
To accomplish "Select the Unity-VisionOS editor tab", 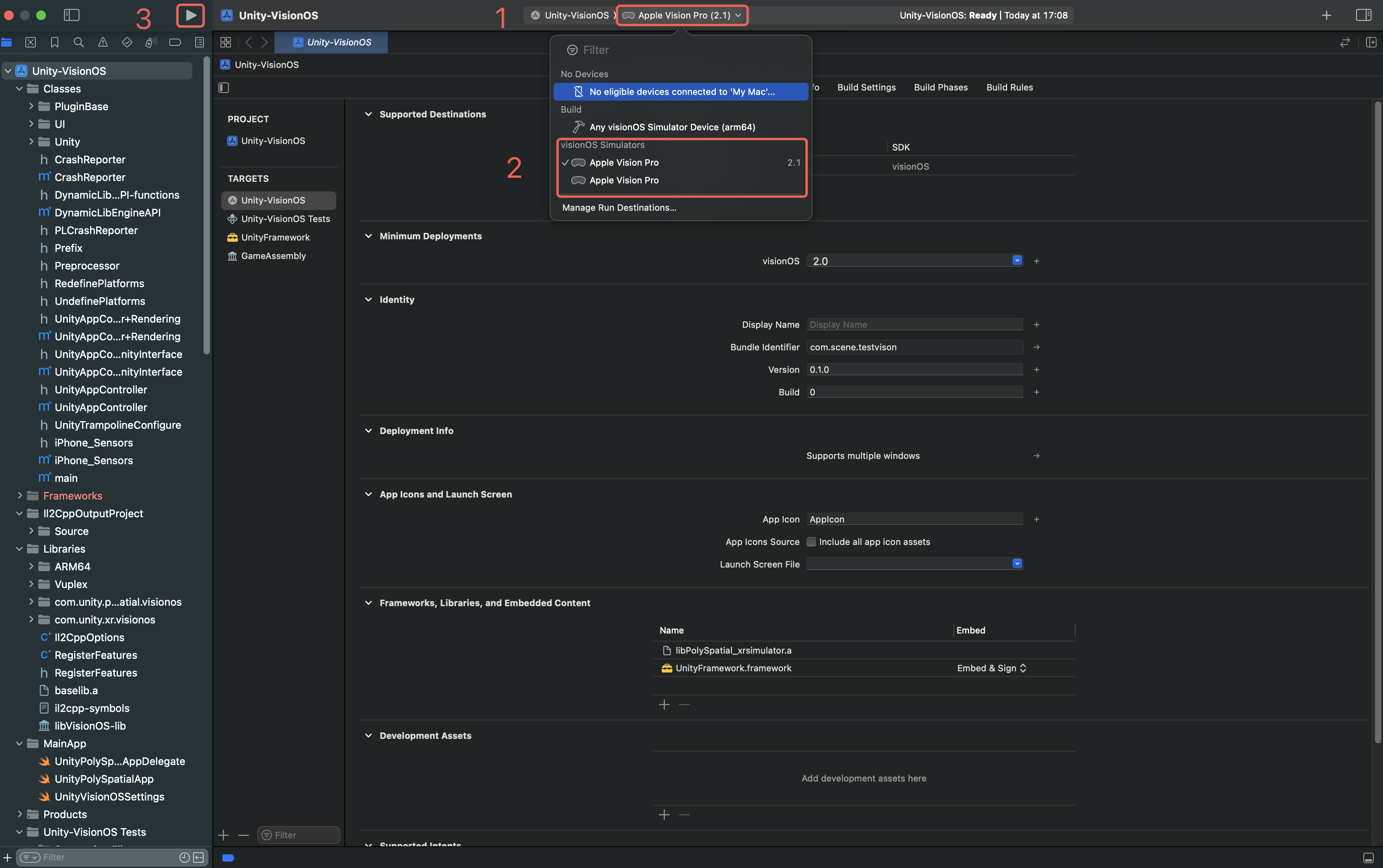I will coord(331,42).
